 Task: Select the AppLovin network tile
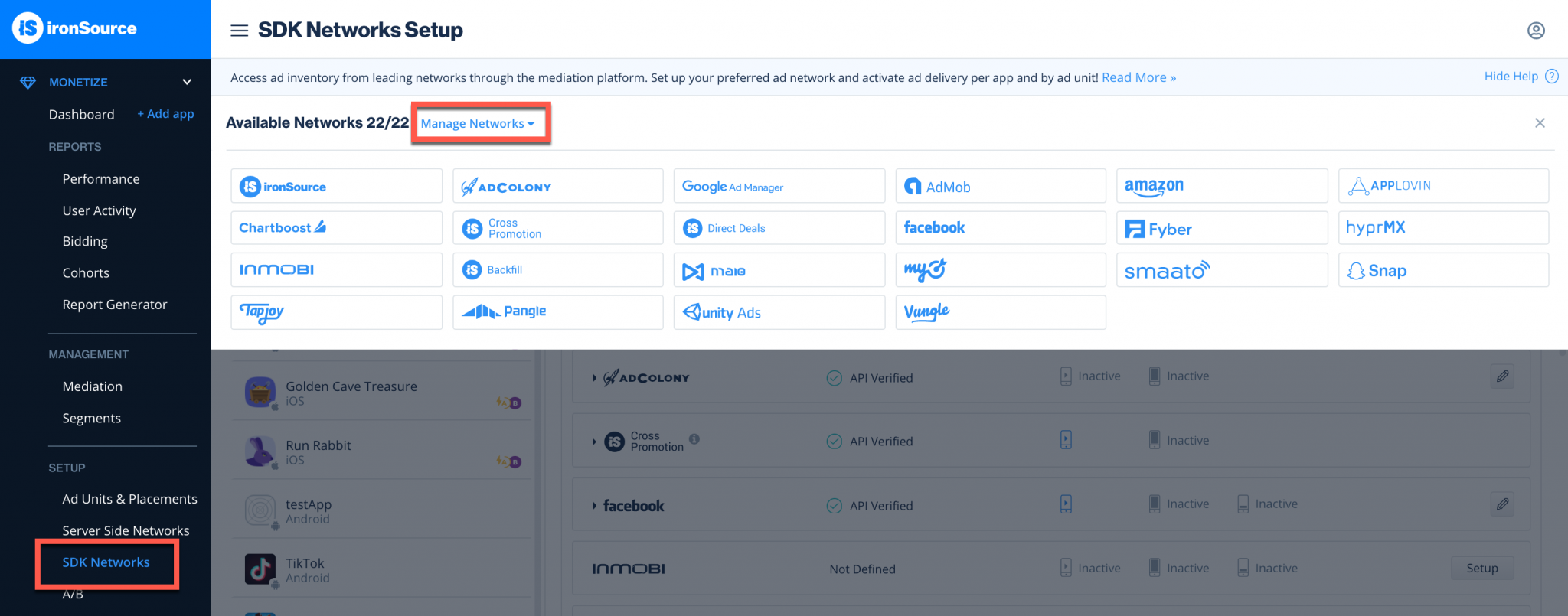tap(1443, 186)
